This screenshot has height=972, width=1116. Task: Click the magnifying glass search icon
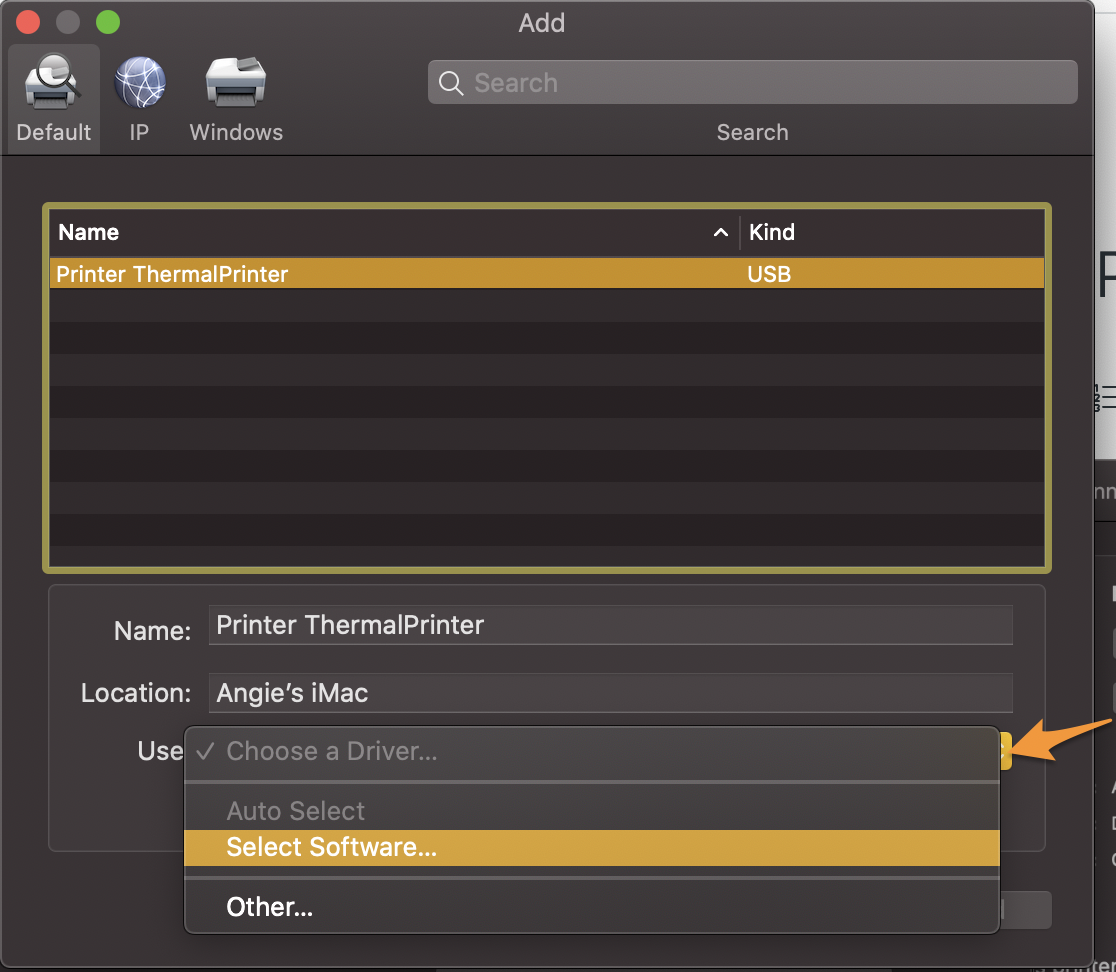click(451, 83)
